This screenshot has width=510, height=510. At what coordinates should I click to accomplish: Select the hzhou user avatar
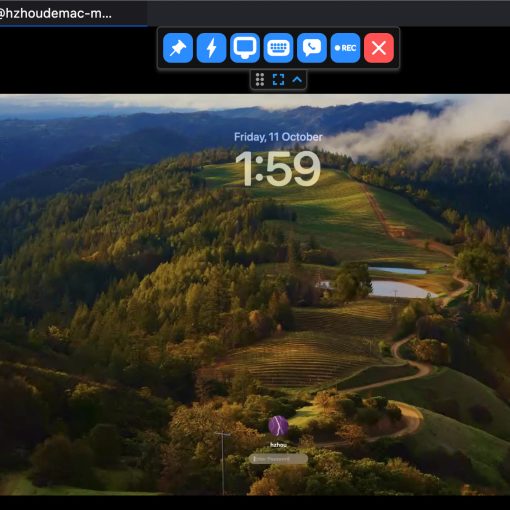click(278, 426)
